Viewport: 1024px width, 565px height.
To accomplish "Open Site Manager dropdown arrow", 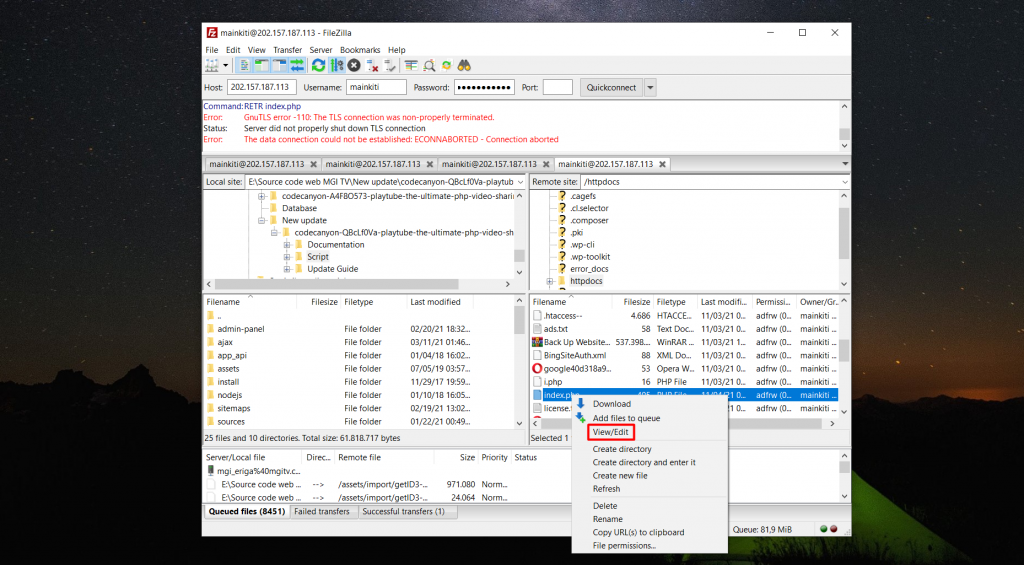I will point(225,65).
